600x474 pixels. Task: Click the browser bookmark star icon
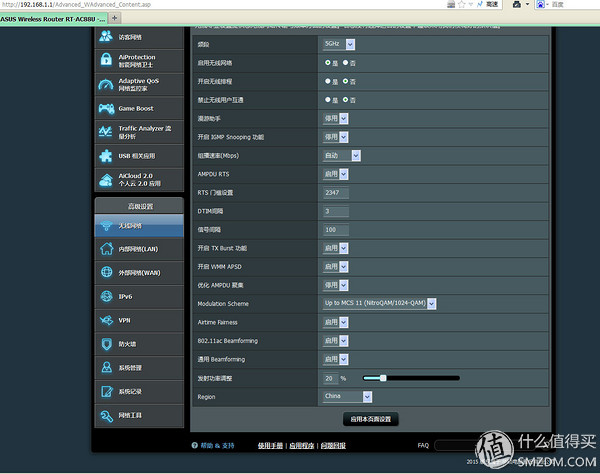coord(462,4)
